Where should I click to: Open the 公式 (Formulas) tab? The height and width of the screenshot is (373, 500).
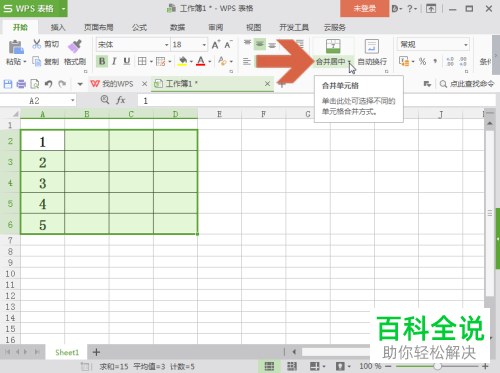(139, 27)
